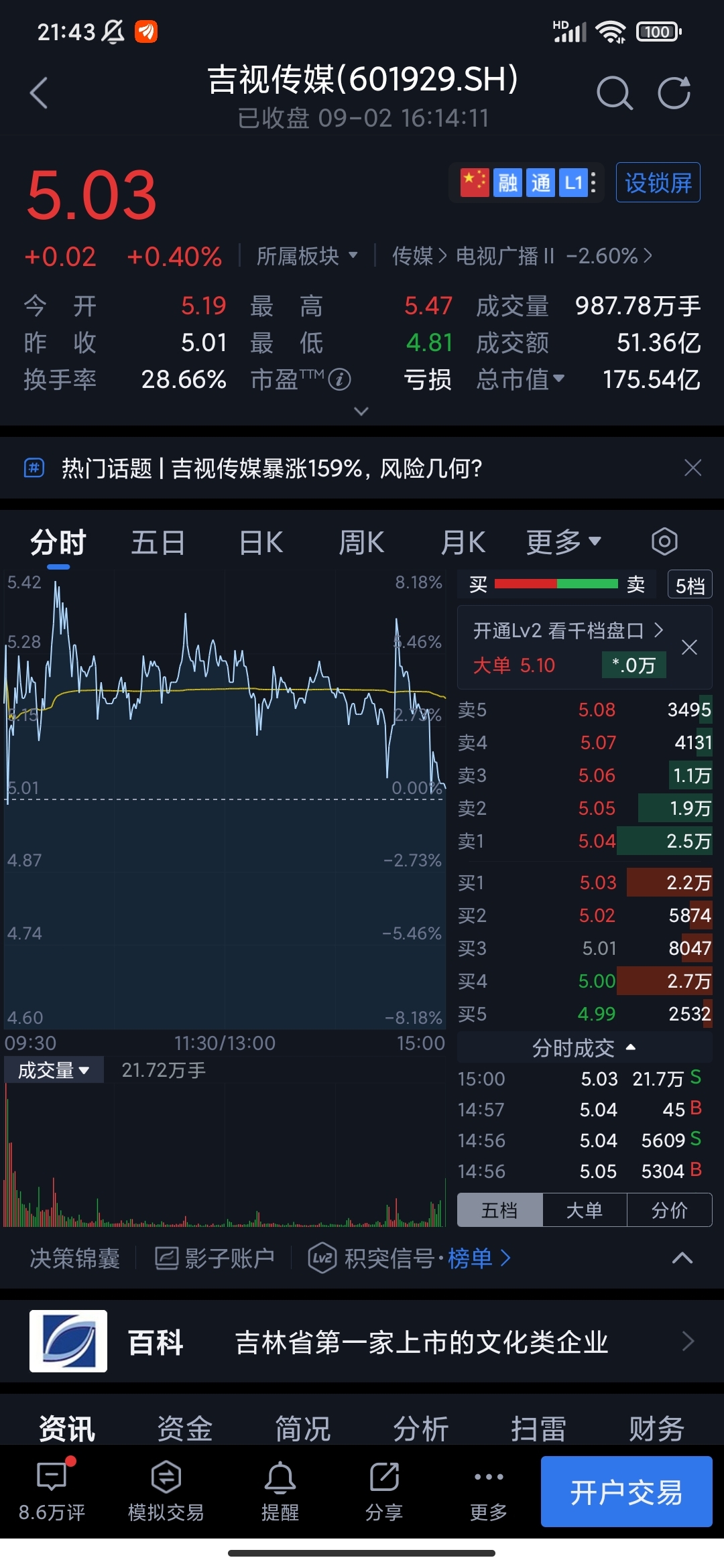The image size is (724, 1568).
Task: Switch to 月K chart tab
Action: click(463, 542)
